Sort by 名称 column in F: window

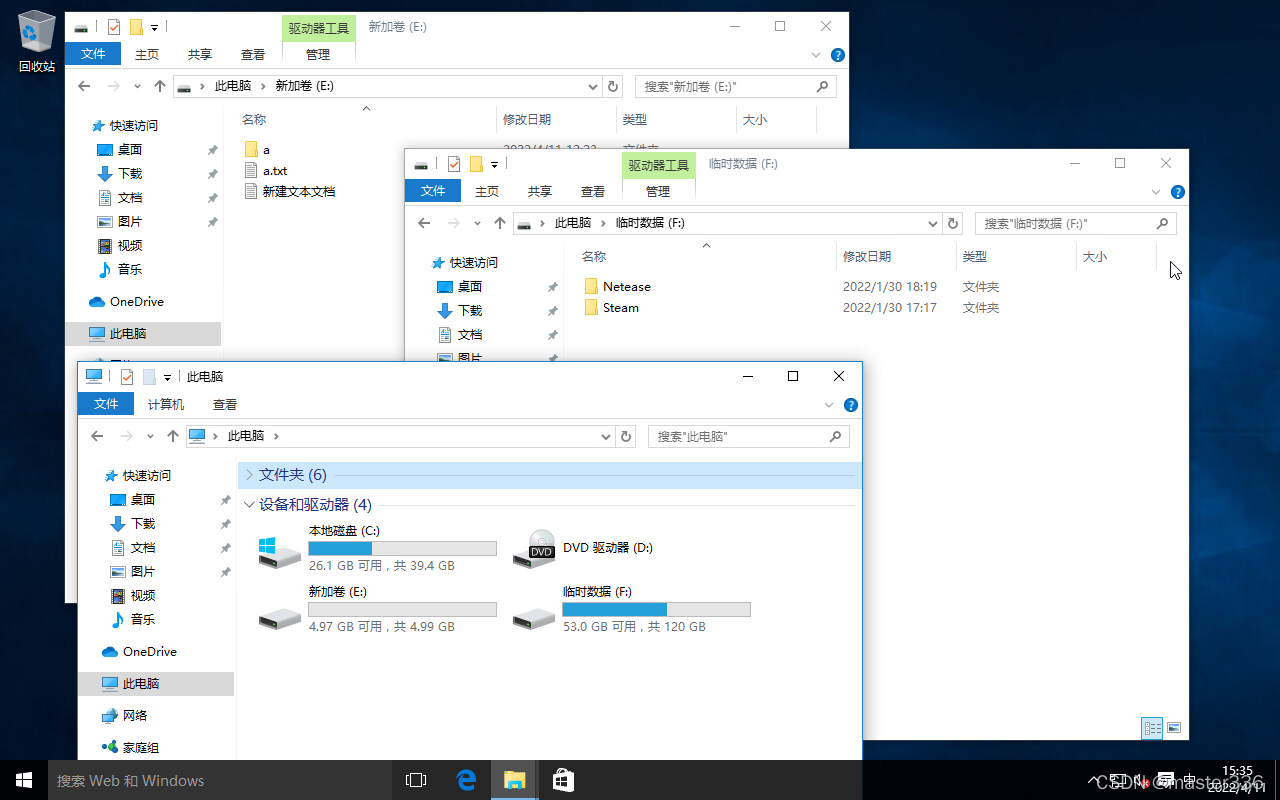point(594,257)
